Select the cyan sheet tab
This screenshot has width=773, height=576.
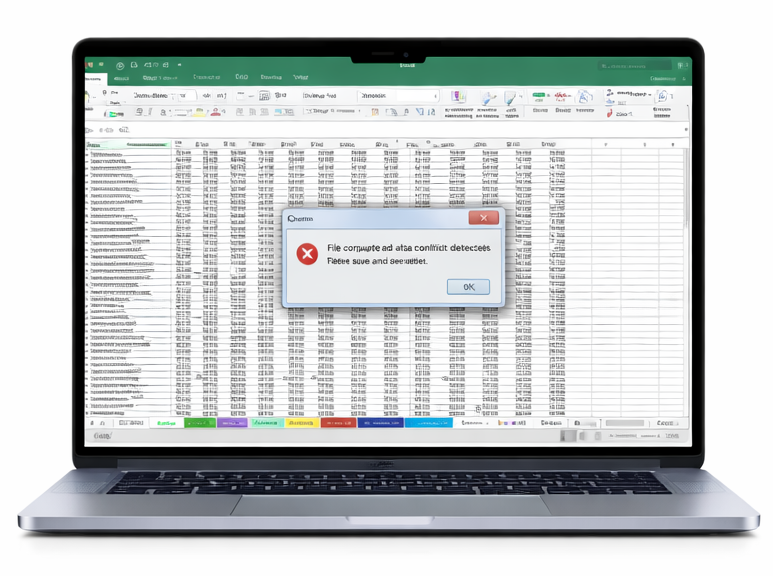pos(427,423)
